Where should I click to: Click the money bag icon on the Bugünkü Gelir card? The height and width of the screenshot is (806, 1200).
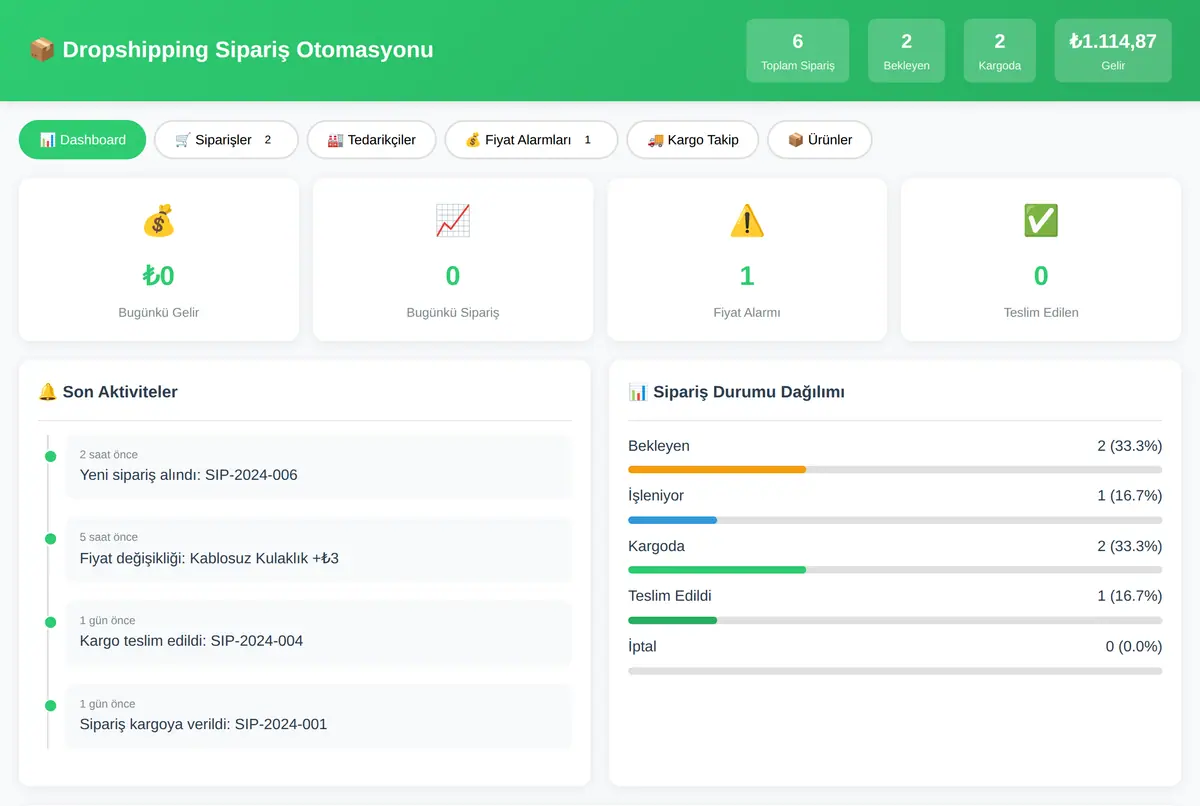159,220
